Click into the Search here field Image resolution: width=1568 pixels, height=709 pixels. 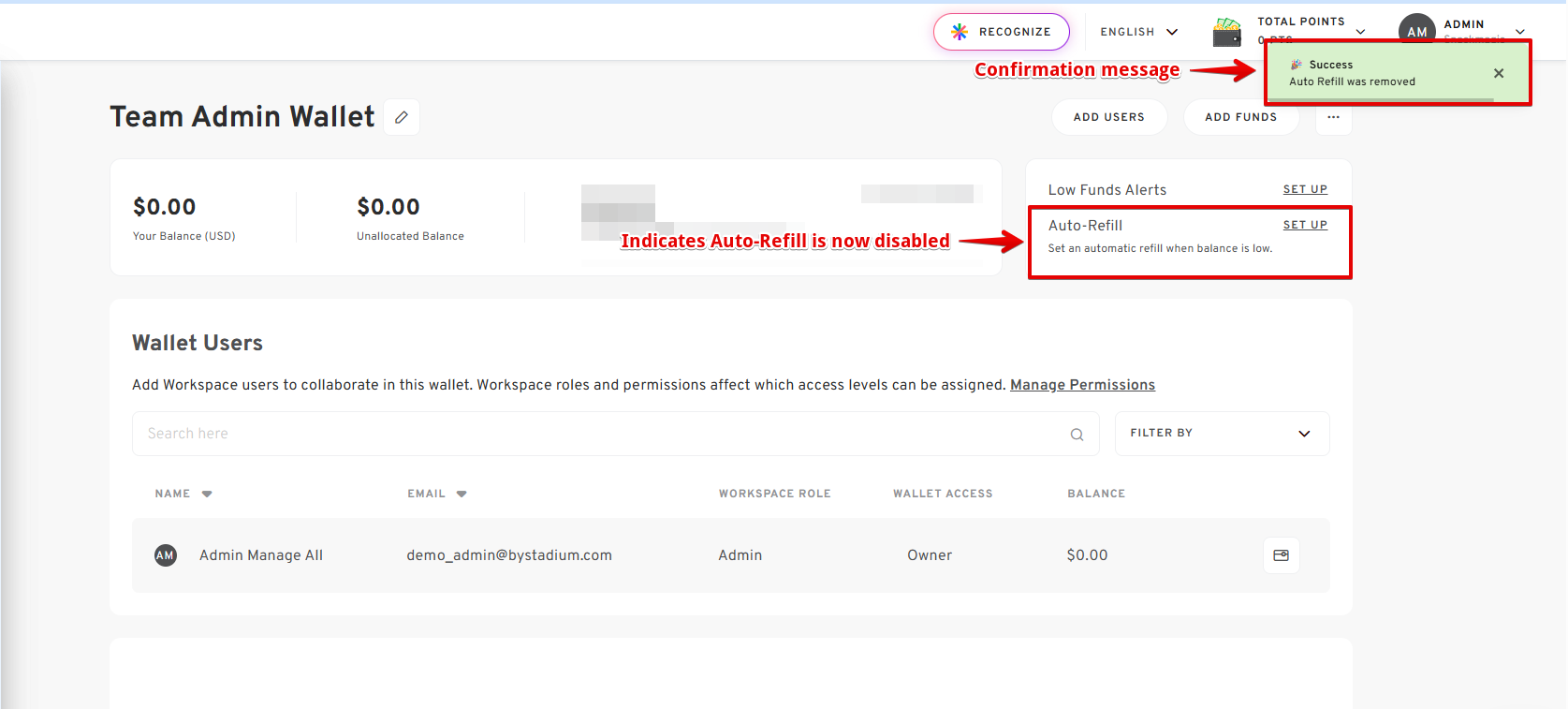pos(599,434)
